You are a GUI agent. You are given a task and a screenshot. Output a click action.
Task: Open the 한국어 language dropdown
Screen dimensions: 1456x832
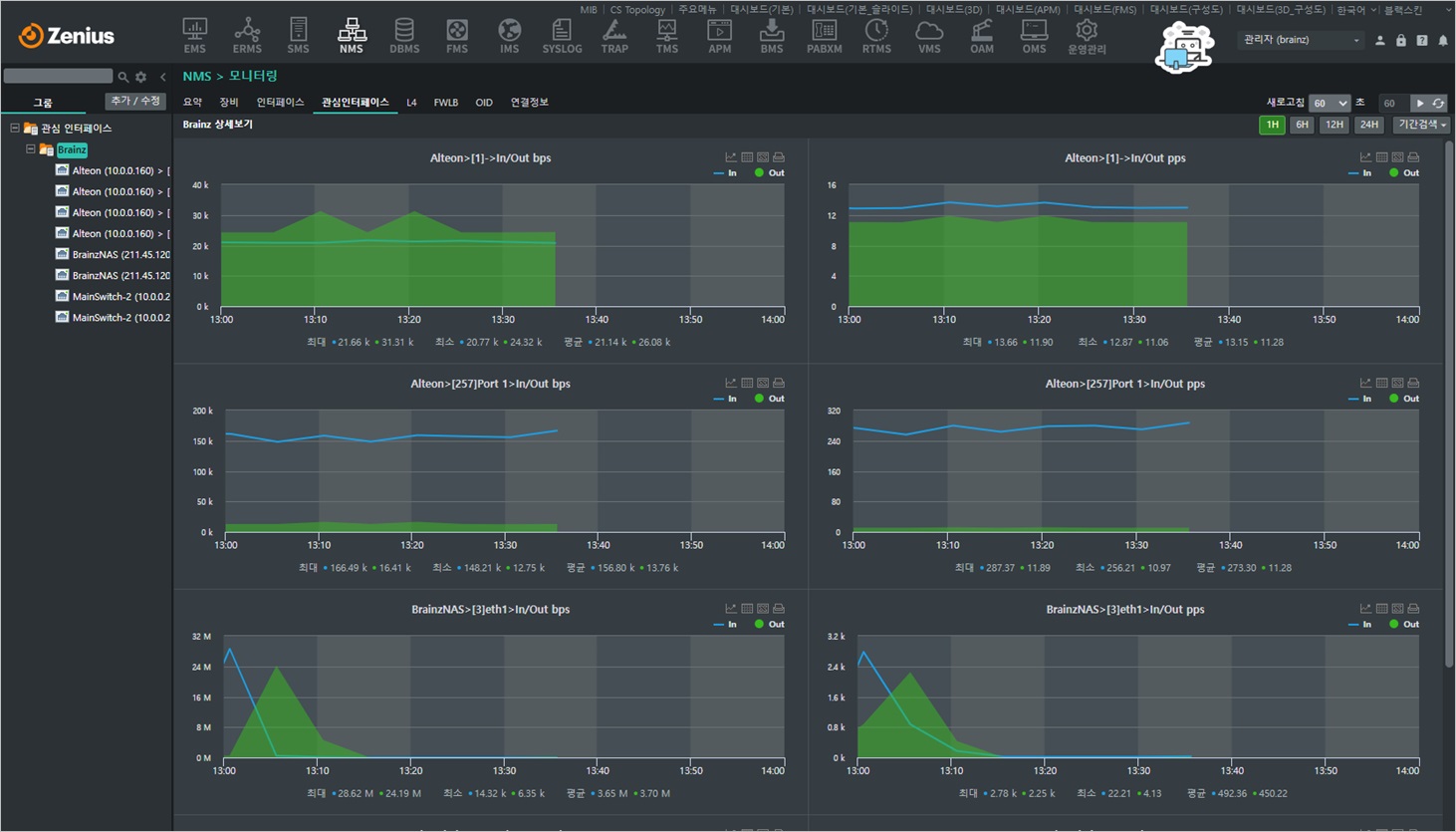[1355, 10]
